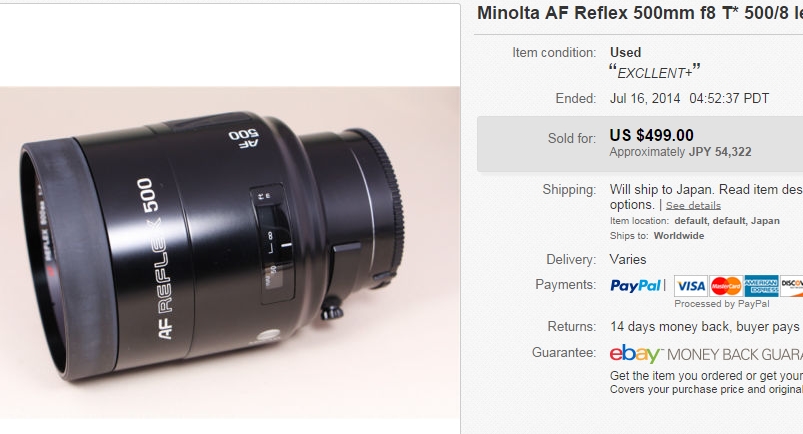This screenshot has width=803, height=434.
Task: Click the Minolta lens product photo
Action: tap(230, 252)
